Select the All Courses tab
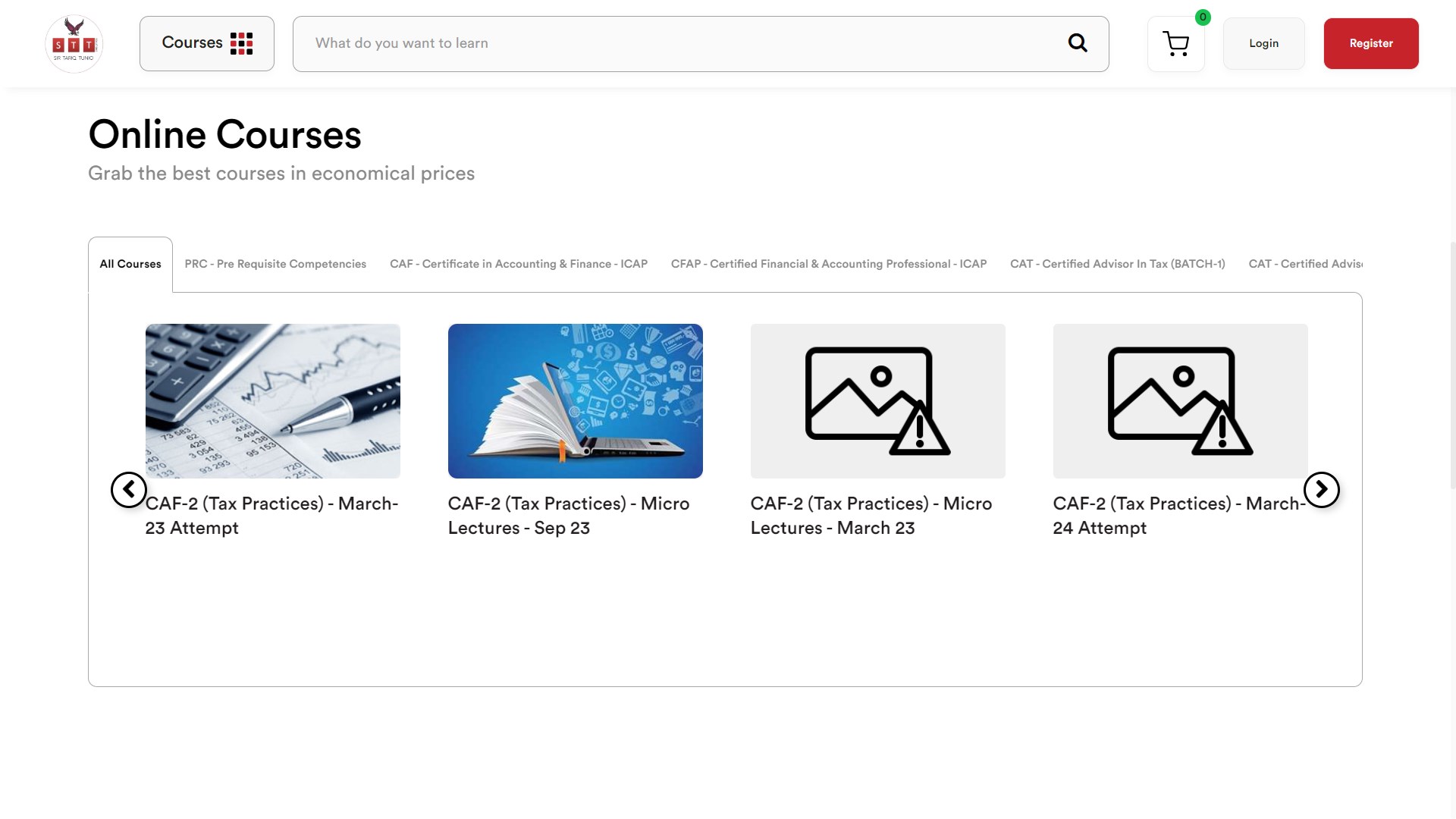This screenshot has width=1456, height=819. point(130,264)
